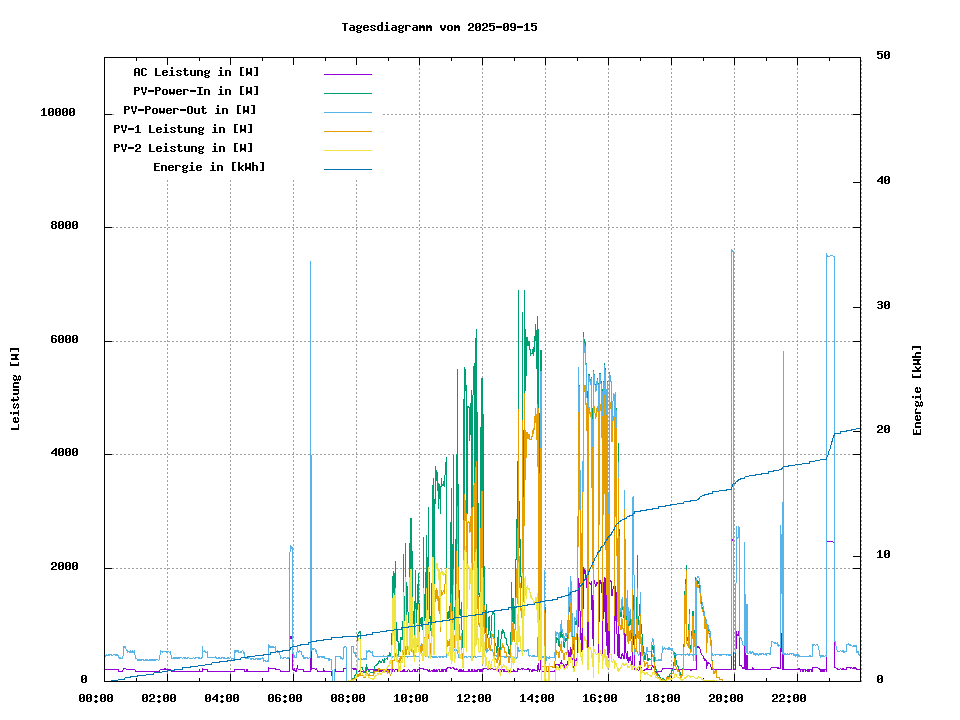Click the light blue PV-Power-Out legend line
The height and width of the screenshot is (720, 960).
347,112
